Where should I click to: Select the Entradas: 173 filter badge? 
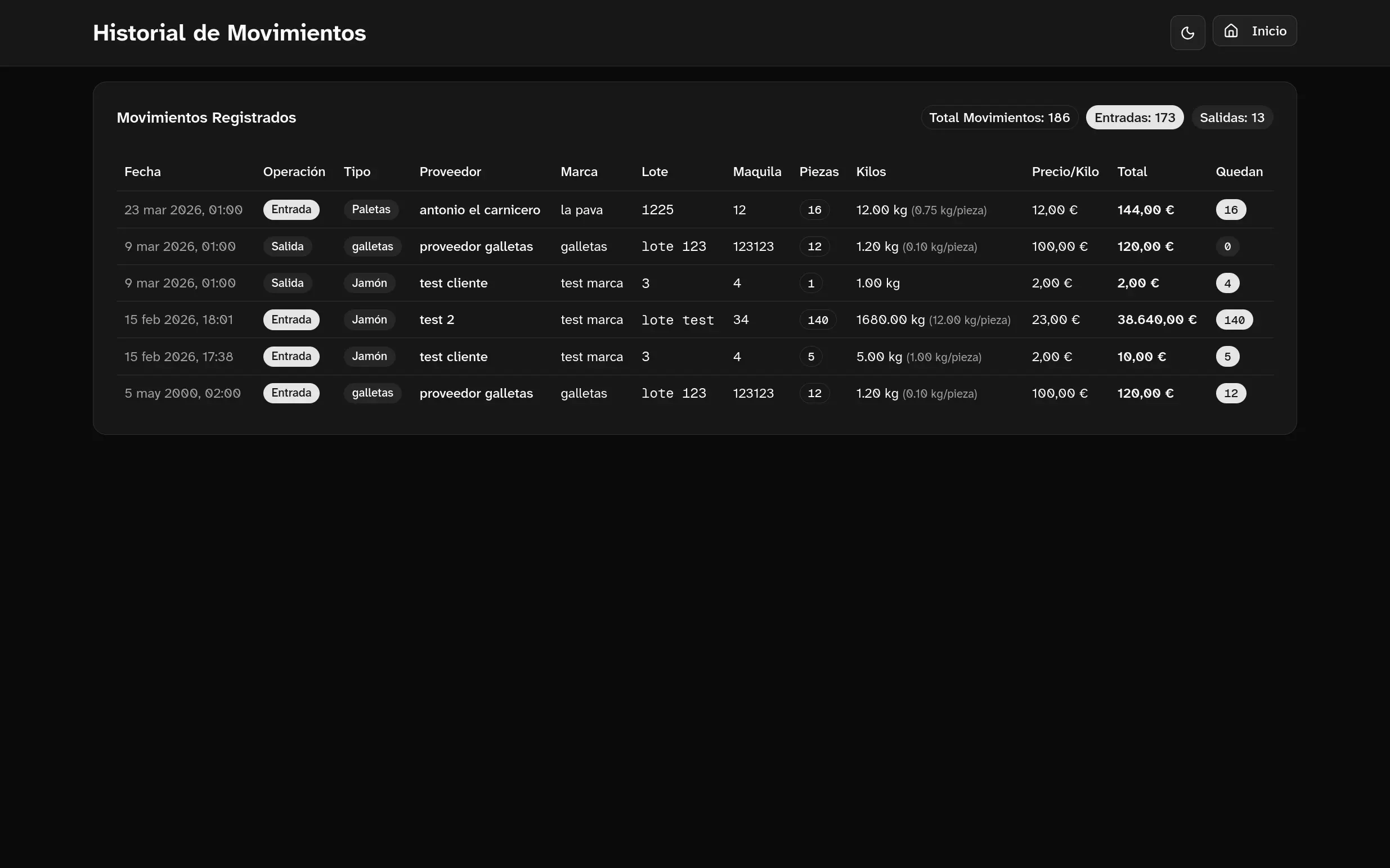coord(1135,118)
